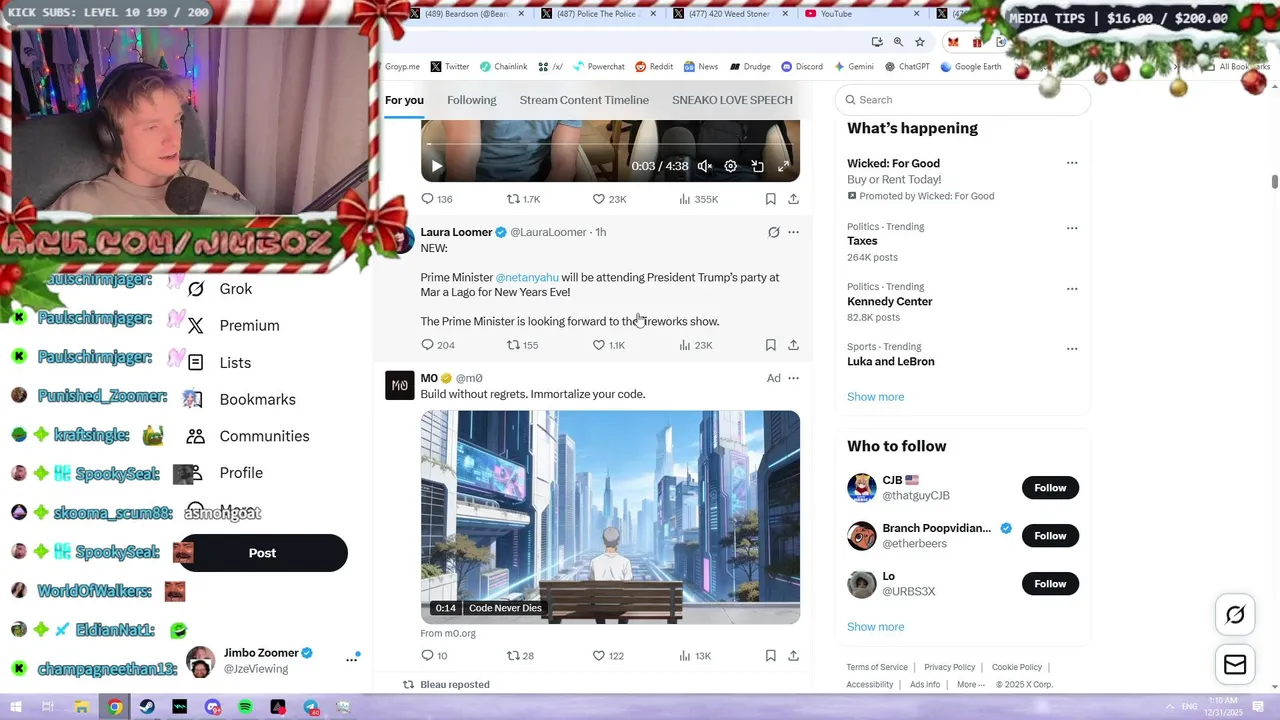This screenshot has height=720, width=1280.
Task: Toggle picture-in-picture on the top video
Action: coord(757,166)
